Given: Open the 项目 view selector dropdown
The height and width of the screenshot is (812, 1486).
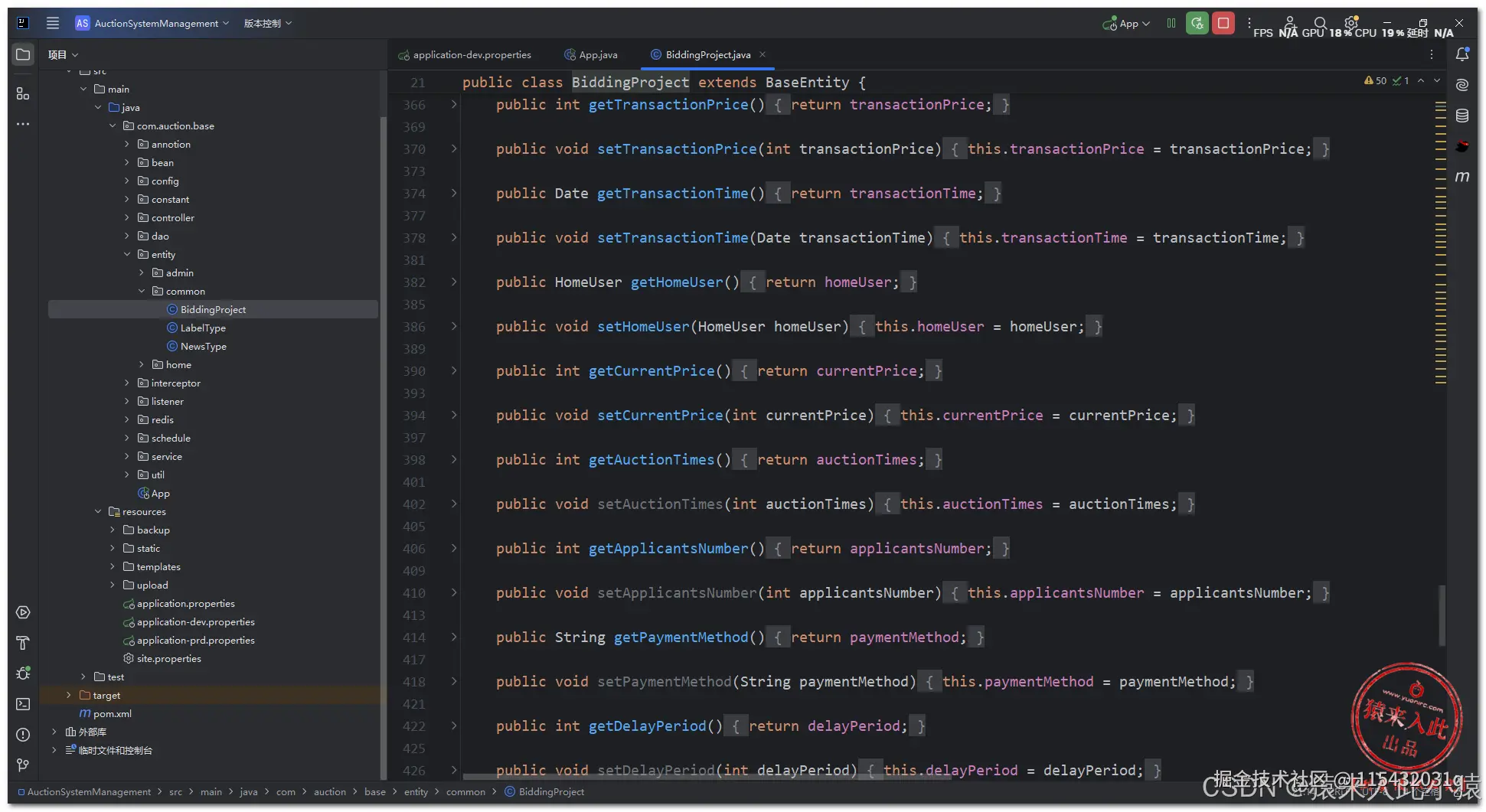Looking at the screenshot, I should [x=63, y=54].
